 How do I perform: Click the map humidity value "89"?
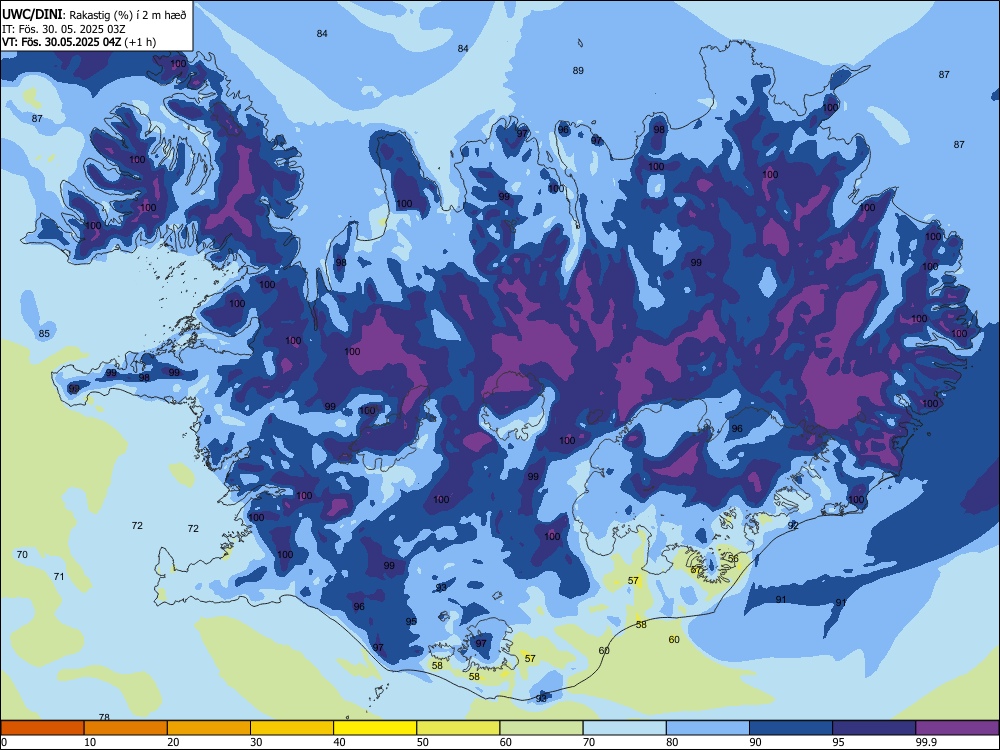click(x=578, y=71)
